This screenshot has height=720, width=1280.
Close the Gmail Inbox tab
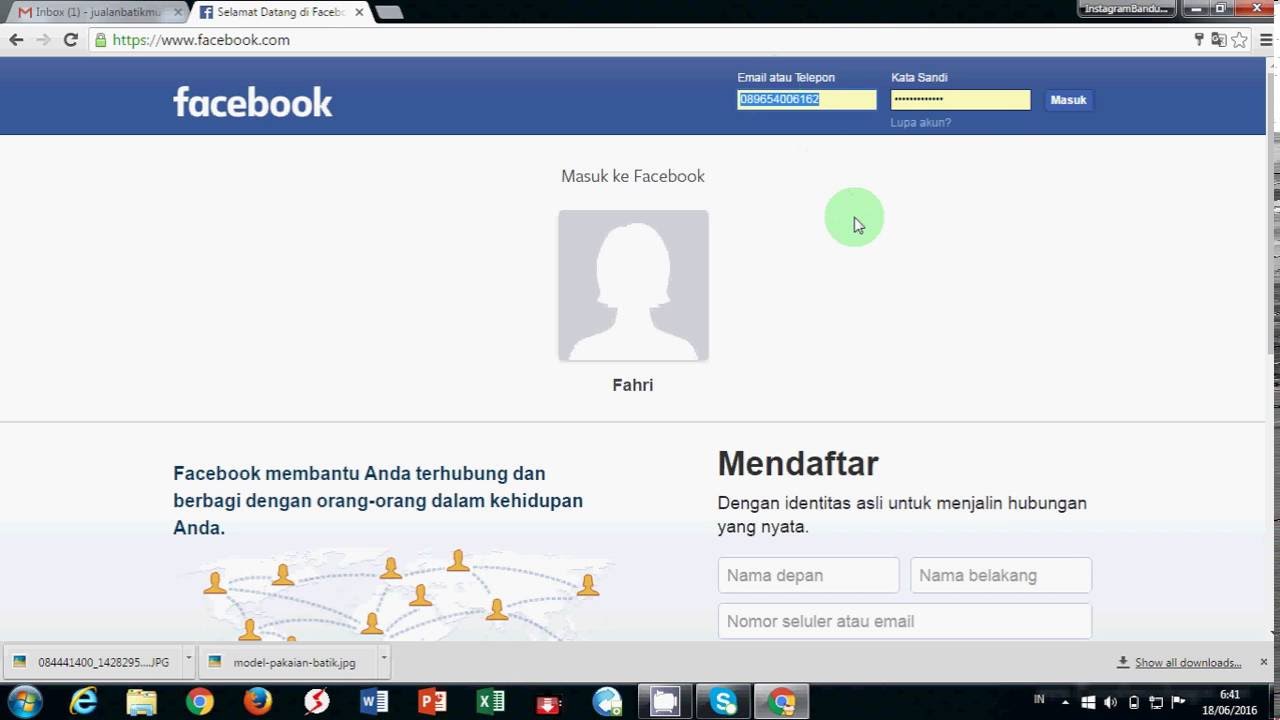[x=178, y=12]
